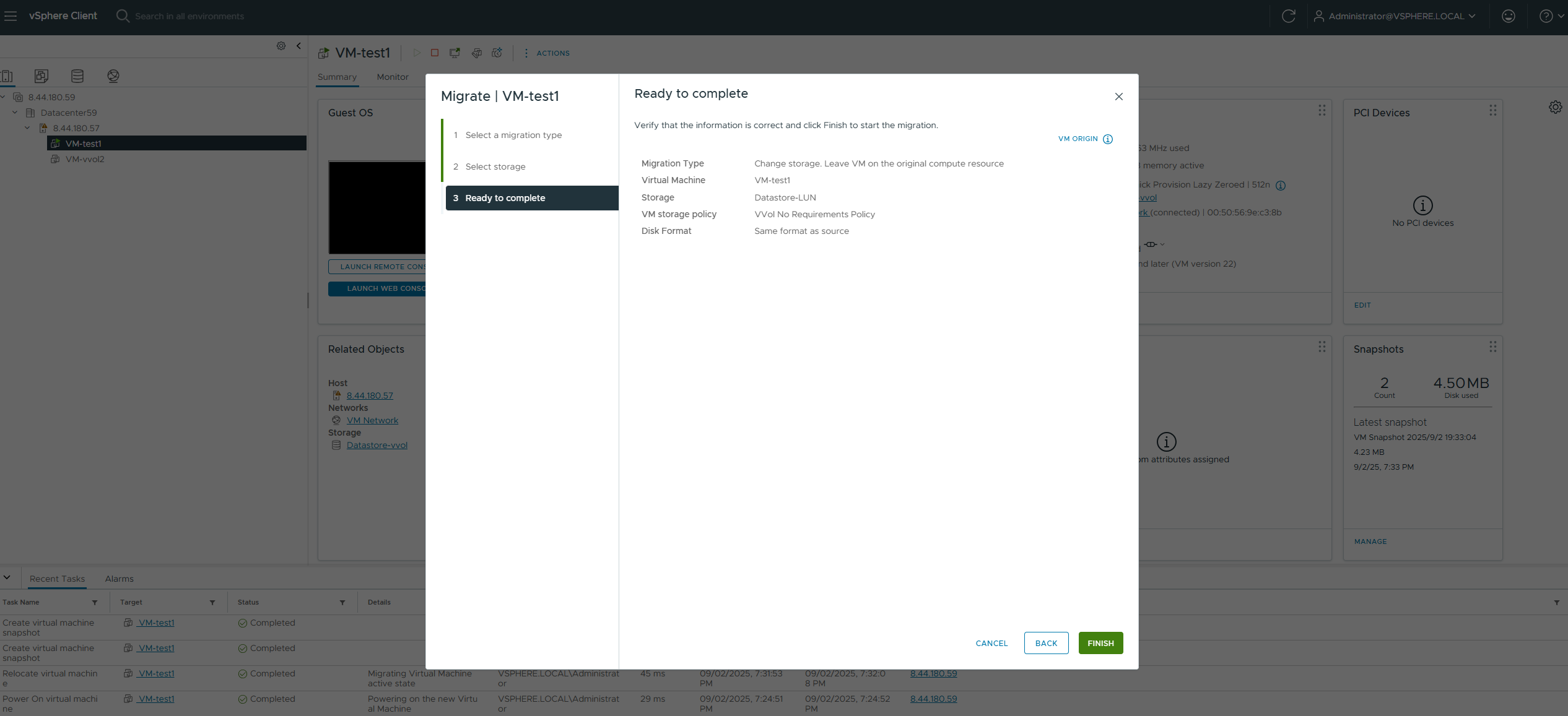Viewport: 1568px width, 716px height.
Task: Collapse the Recent Tasks bottom panel
Action: (x=7, y=577)
